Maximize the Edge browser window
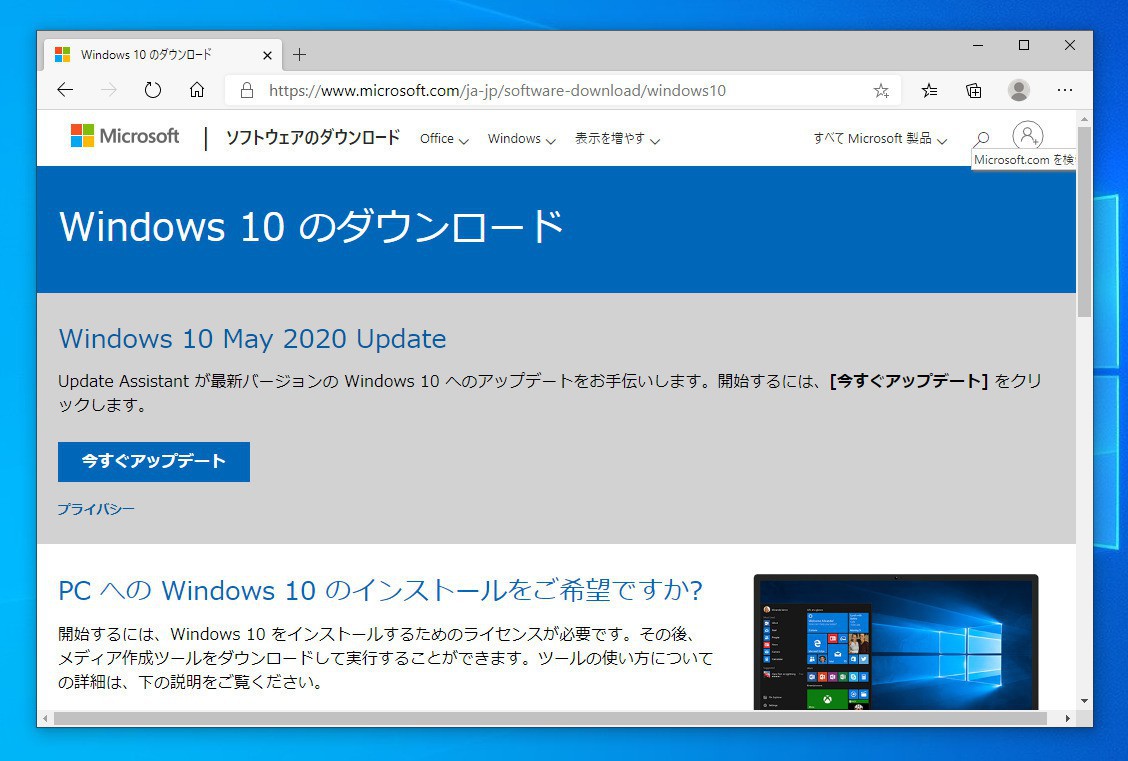Viewport: 1128px width, 761px height. [1024, 45]
